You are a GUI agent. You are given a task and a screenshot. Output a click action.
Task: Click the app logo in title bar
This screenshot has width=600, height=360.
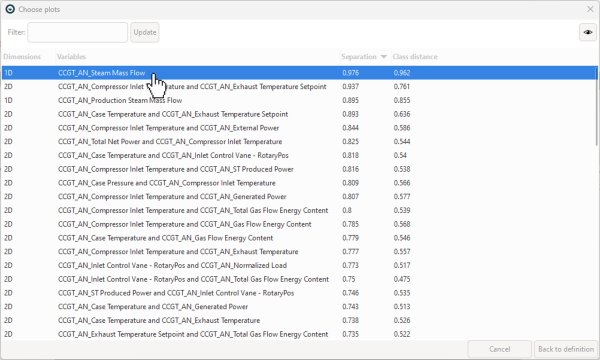[10, 9]
